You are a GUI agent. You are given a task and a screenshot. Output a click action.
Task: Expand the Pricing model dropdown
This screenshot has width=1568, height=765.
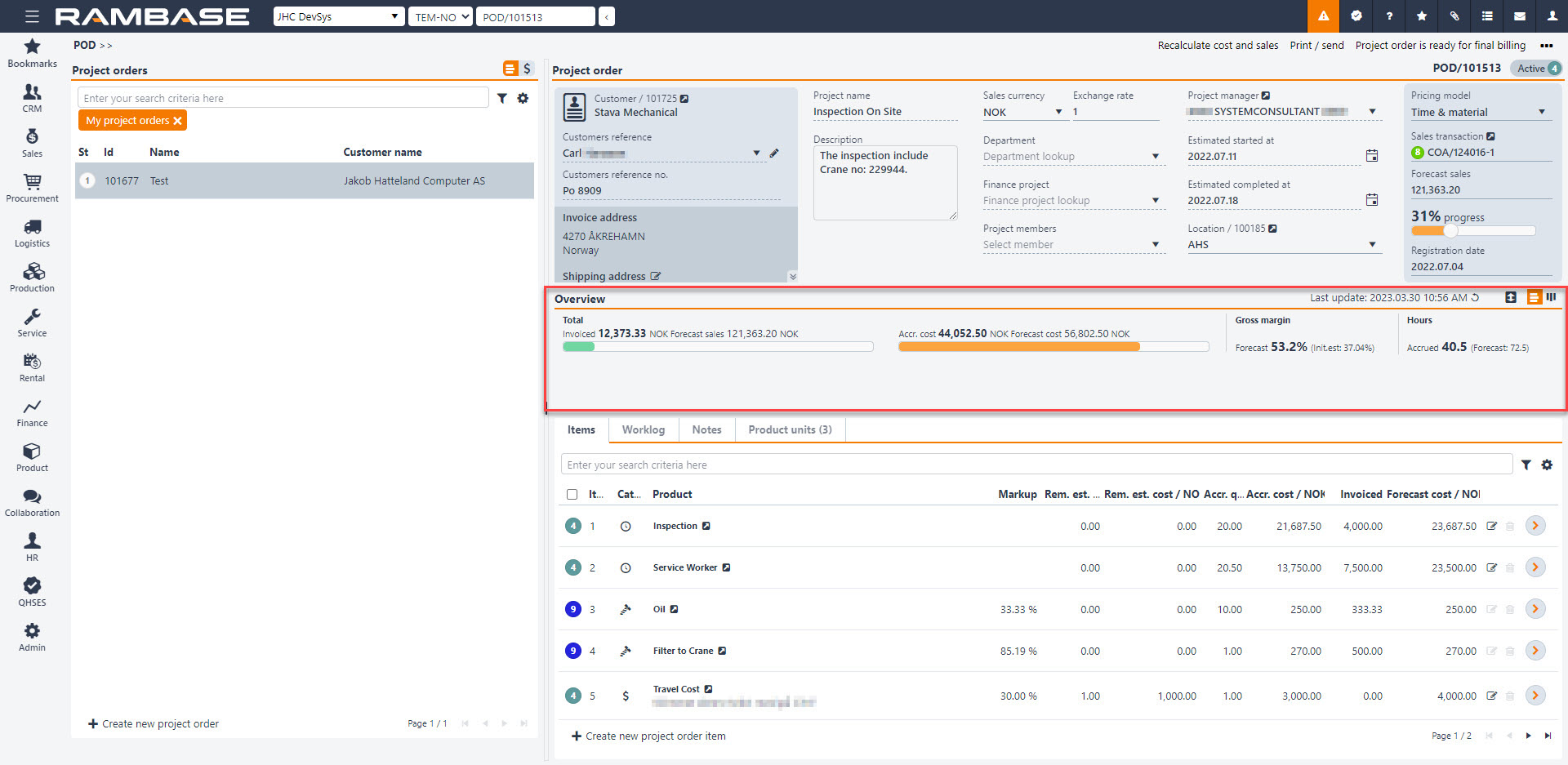[x=1541, y=112]
